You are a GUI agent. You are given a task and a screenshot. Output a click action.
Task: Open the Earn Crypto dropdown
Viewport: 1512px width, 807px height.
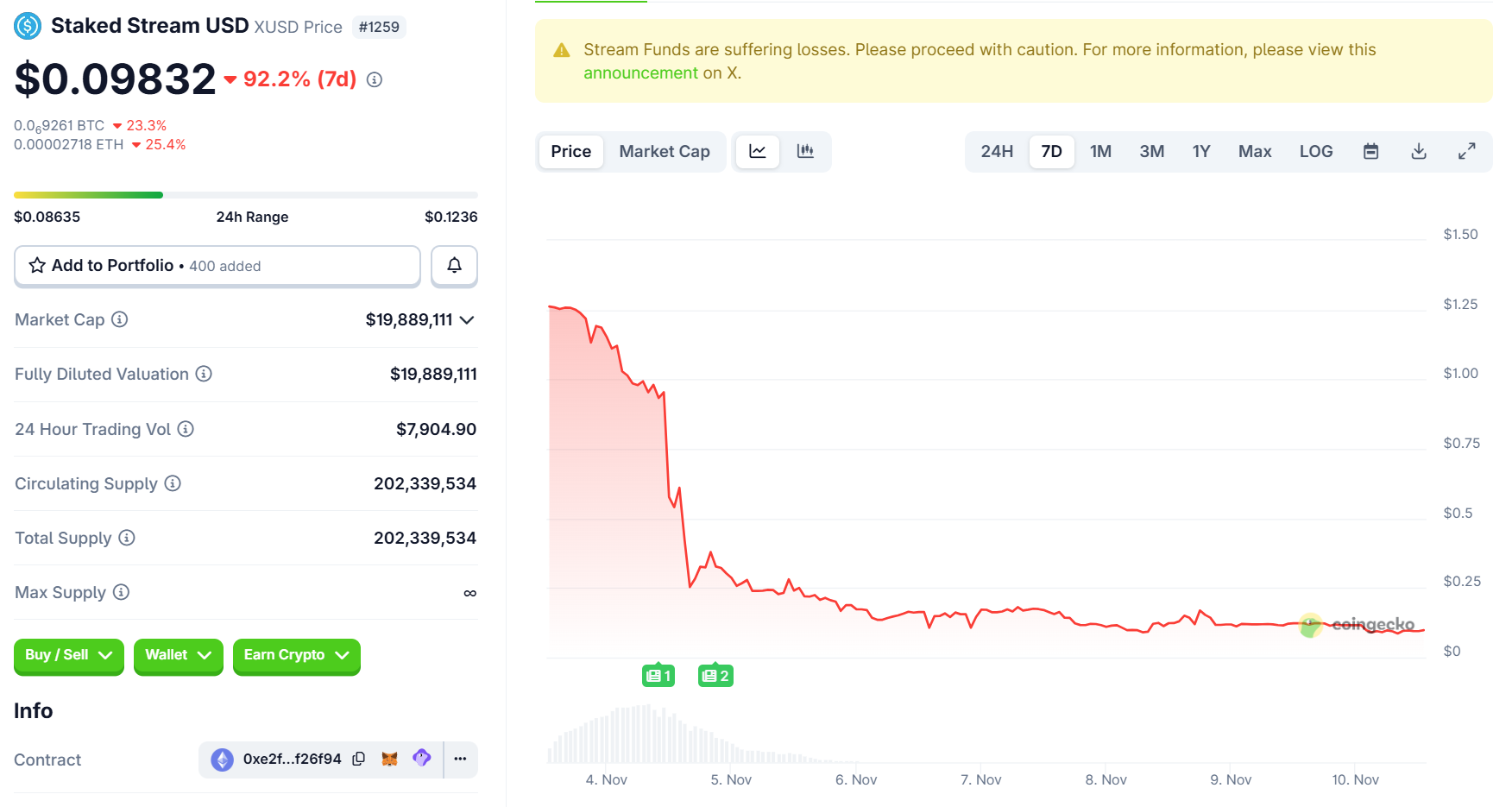pos(296,656)
